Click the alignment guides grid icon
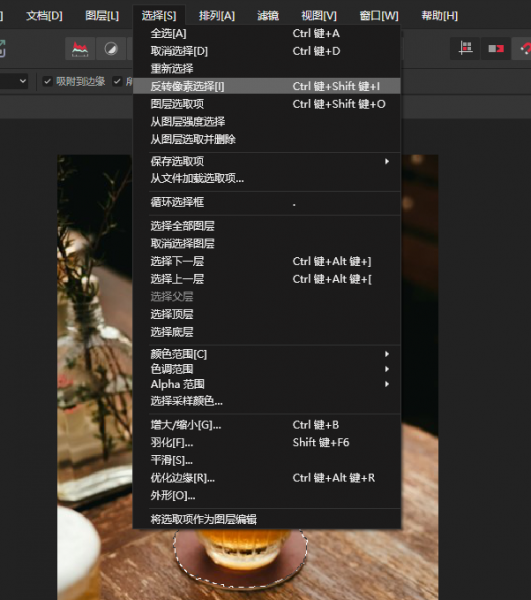Screen dimensions: 531x600 pyautogui.click(x=465, y=49)
